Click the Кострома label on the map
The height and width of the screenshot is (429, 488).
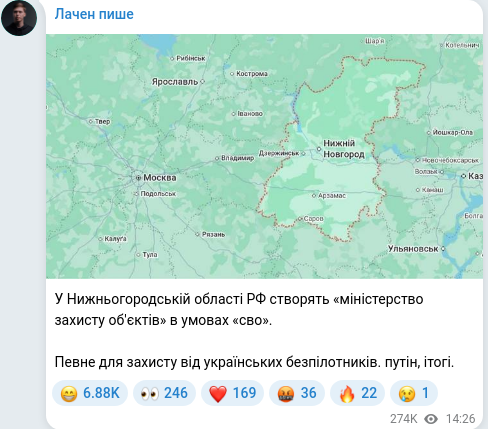click(x=252, y=74)
